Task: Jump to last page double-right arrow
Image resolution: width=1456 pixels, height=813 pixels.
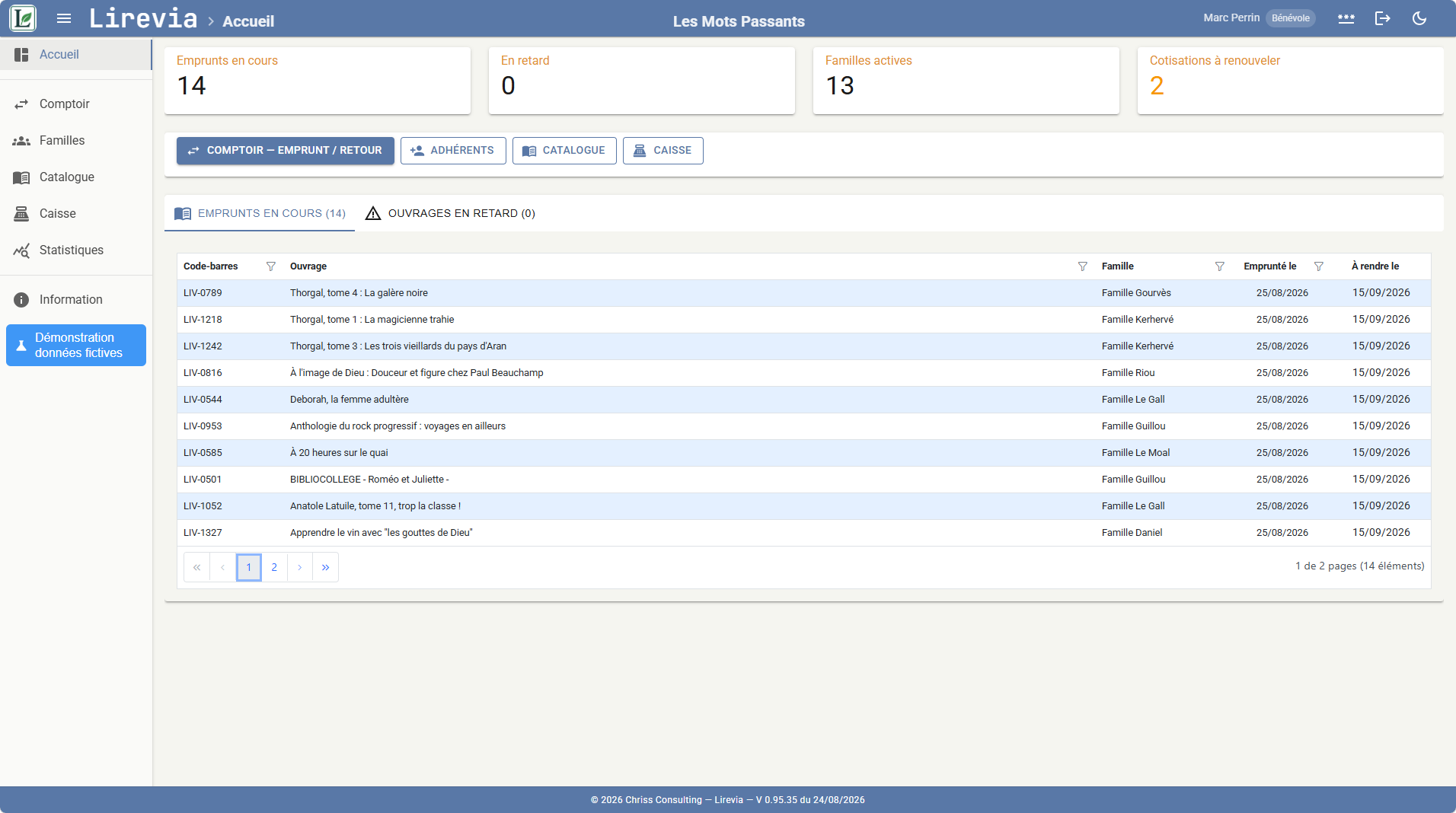Action: (326, 568)
